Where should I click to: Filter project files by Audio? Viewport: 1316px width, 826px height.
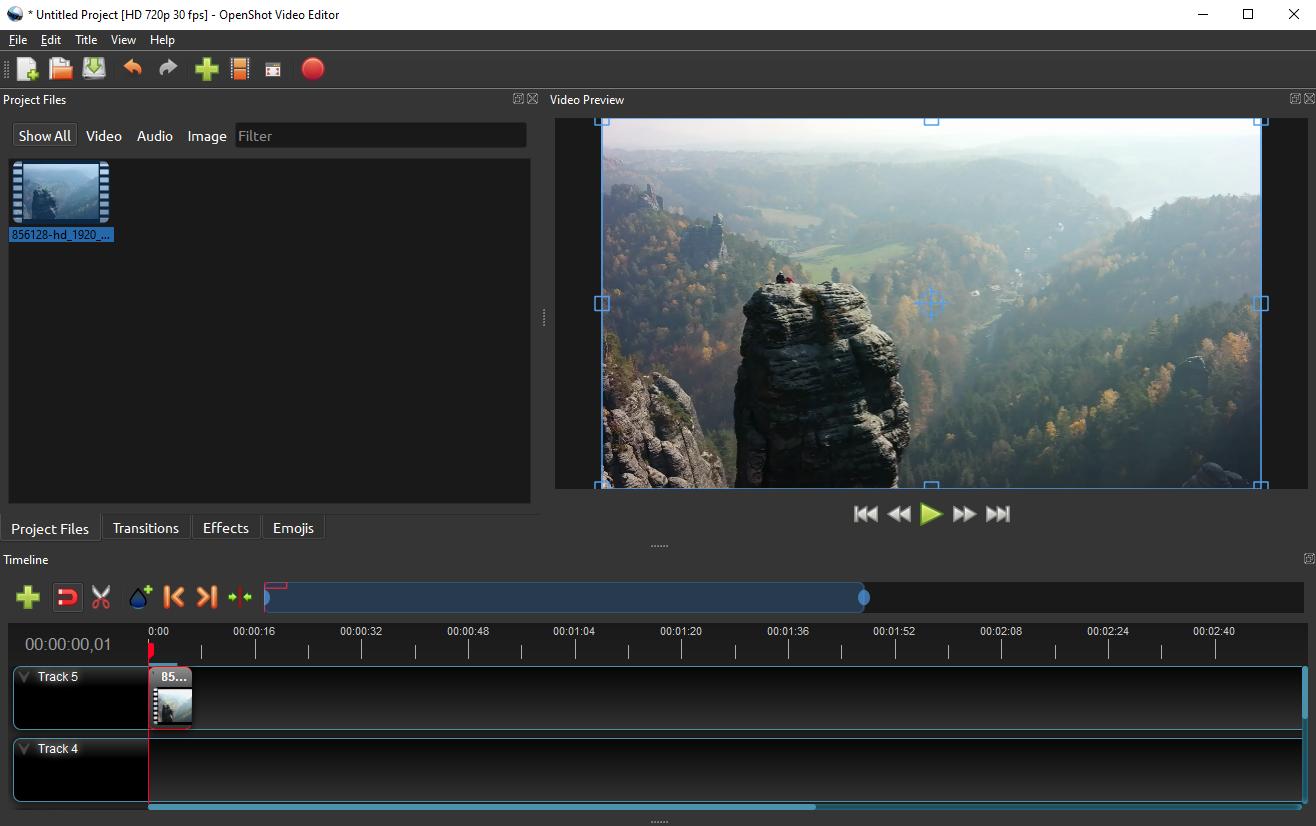click(x=155, y=136)
